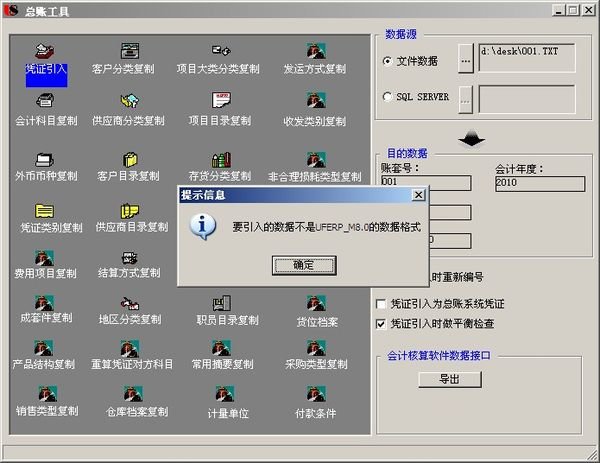Click the file path field d:\desk\001.TXT
The height and width of the screenshot is (463, 600).
(527, 58)
